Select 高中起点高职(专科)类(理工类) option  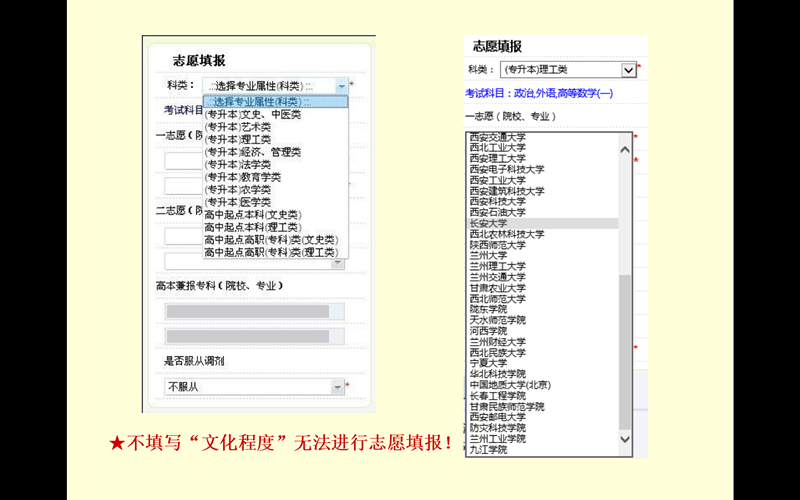[270, 252]
